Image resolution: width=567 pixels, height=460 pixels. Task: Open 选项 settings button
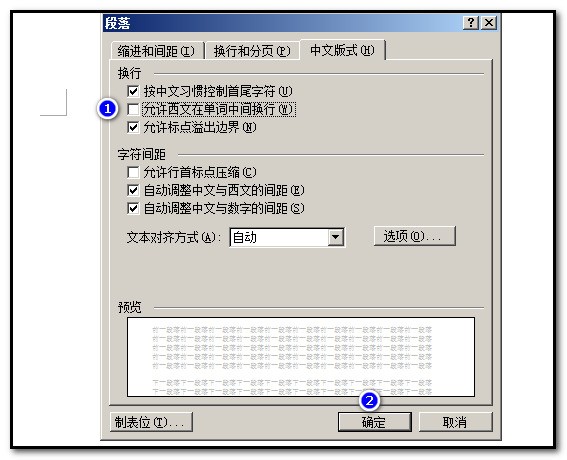414,237
